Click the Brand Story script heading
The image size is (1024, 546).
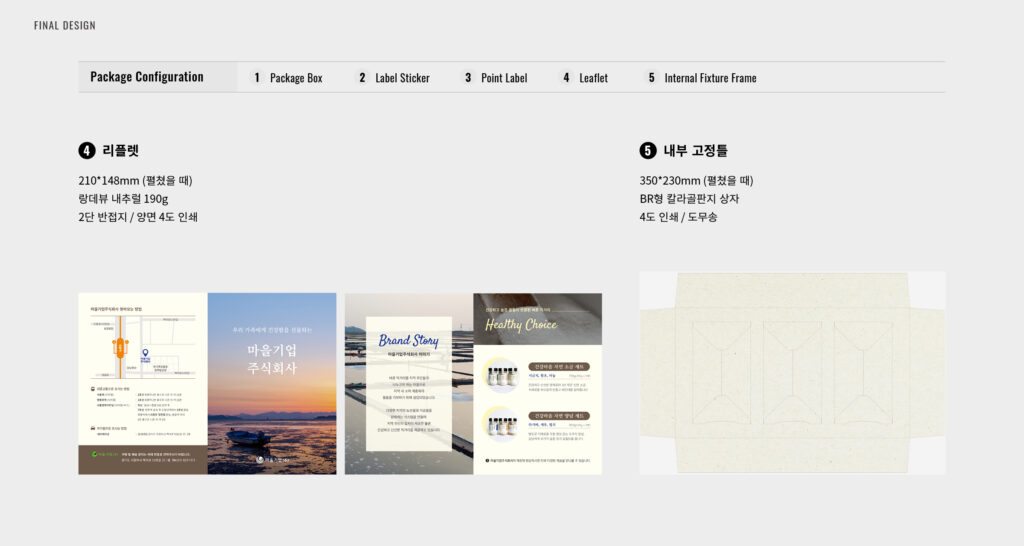[x=408, y=341]
